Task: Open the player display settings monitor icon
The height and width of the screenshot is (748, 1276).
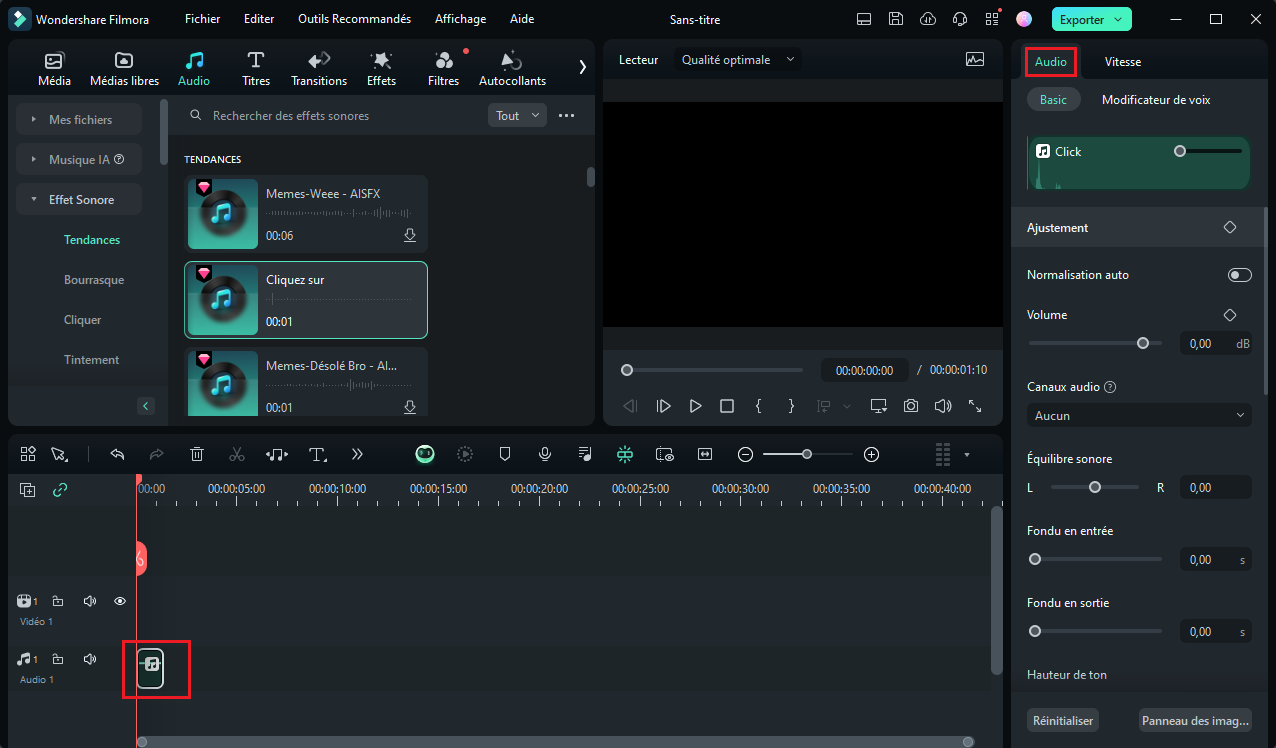Action: (879, 406)
